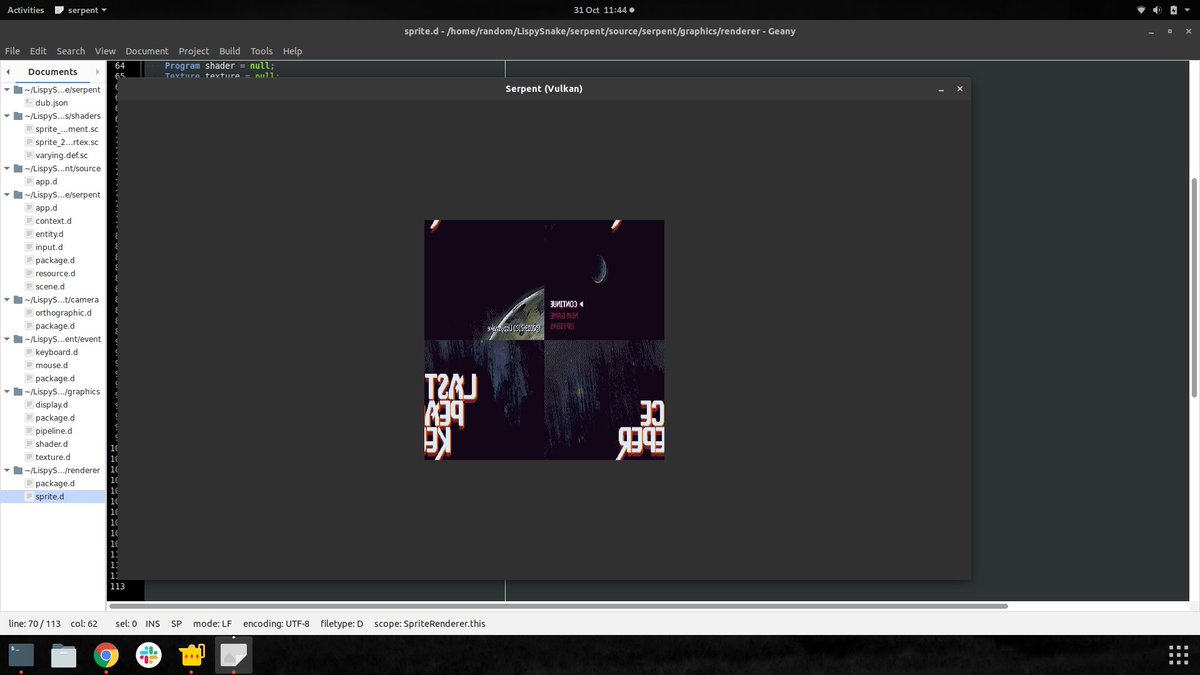This screenshot has height=675, width=1200.
Task: Open context.d in the sidebar
Action: [x=53, y=221]
